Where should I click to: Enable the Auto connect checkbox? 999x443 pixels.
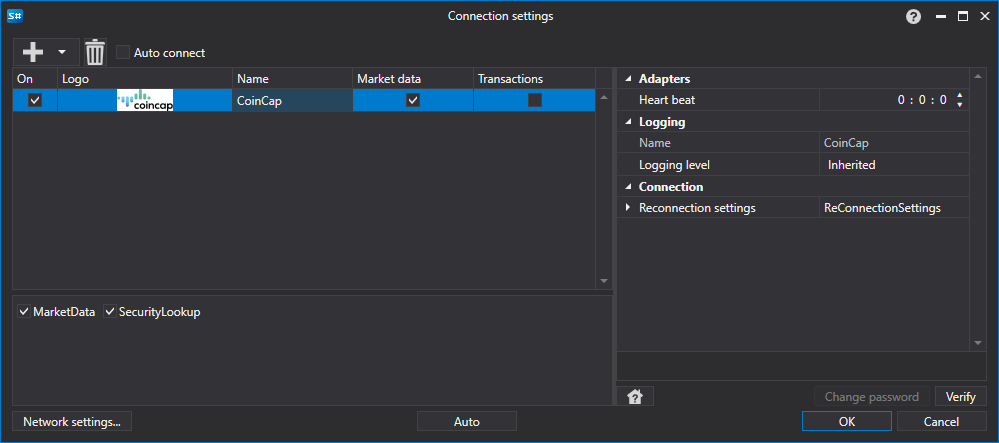[123, 53]
